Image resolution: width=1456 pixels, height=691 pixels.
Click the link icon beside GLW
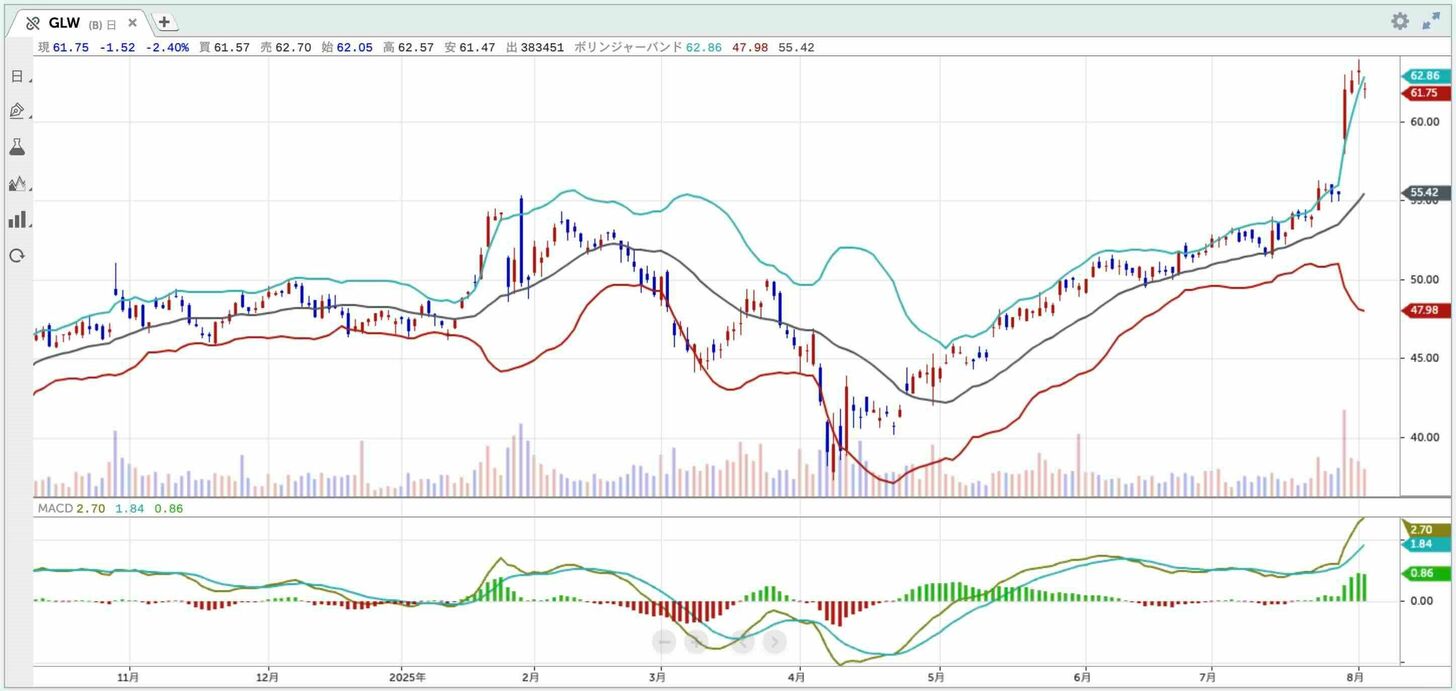(32, 23)
